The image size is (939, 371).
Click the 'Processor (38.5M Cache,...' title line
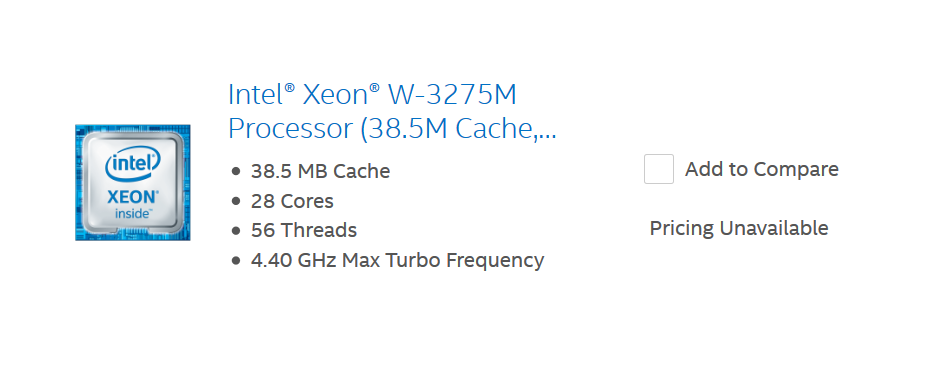click(392, 129)
